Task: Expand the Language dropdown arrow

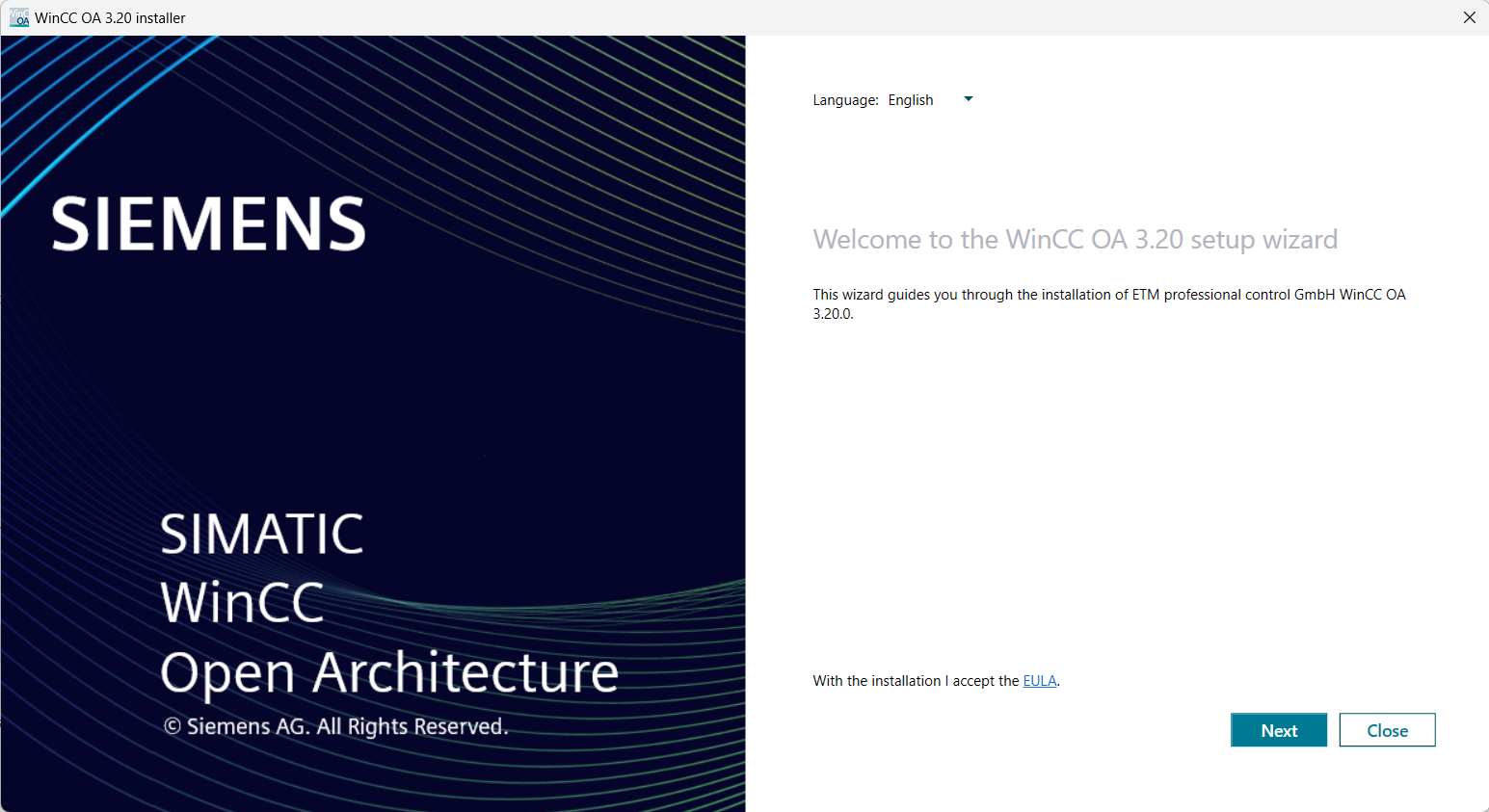Action: [x=969, y=99]
